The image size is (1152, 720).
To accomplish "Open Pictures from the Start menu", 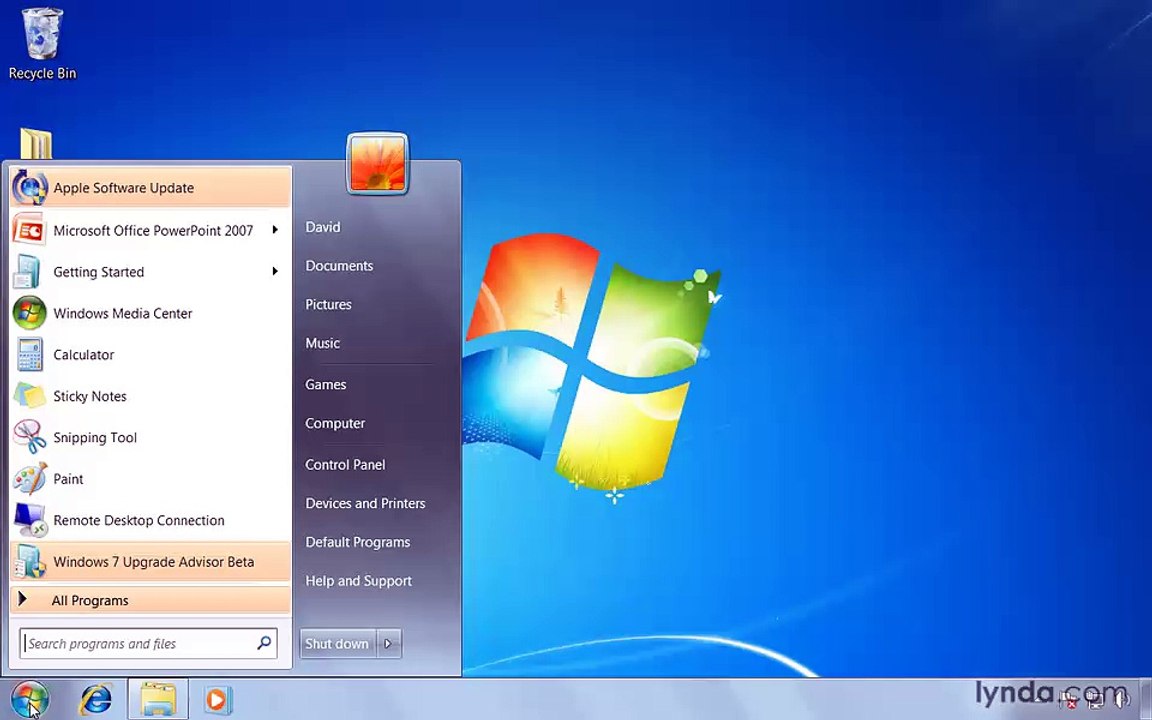I will click(x=328, y=304).
